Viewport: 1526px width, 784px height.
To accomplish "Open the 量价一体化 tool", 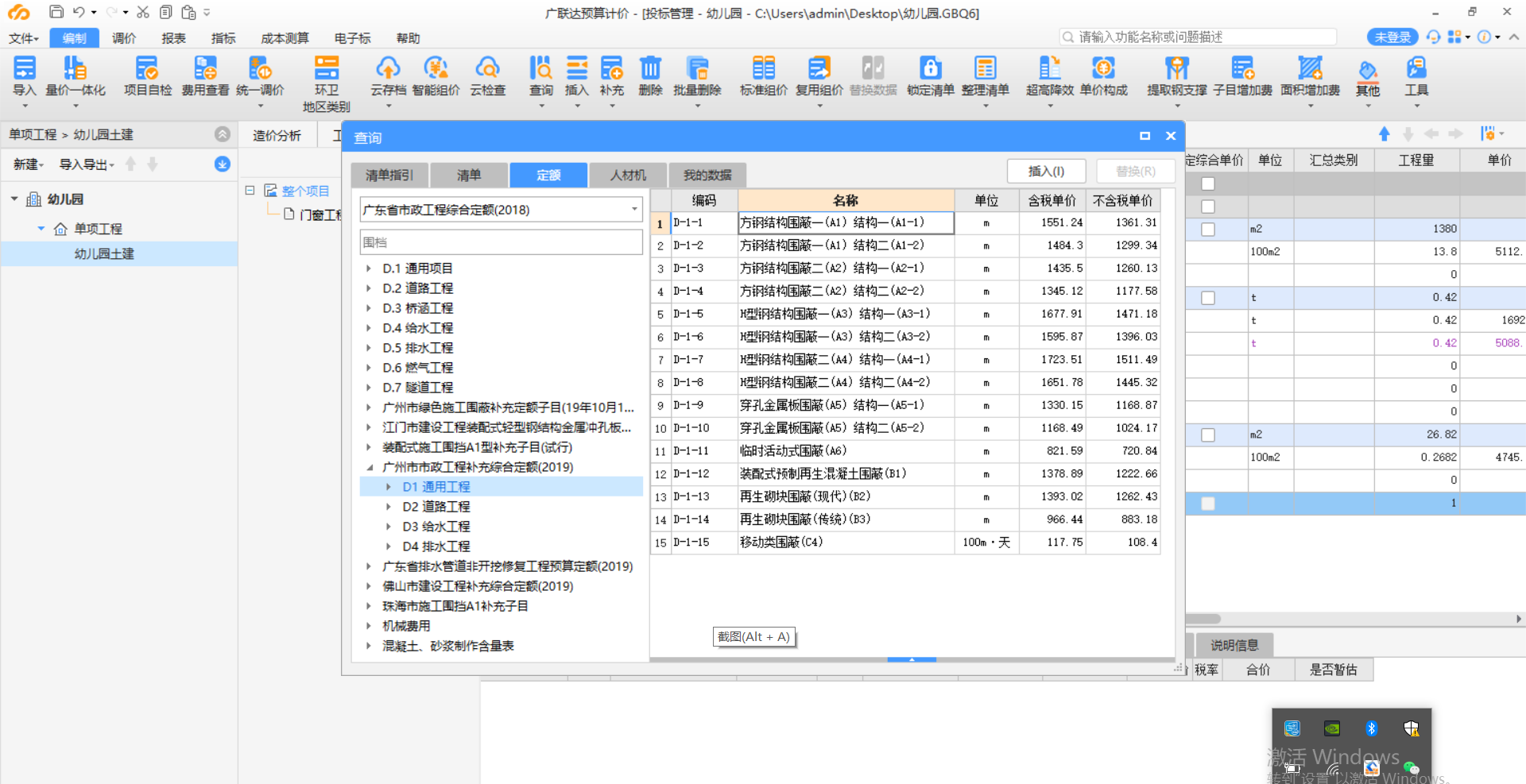I will (x=76, y=77).
